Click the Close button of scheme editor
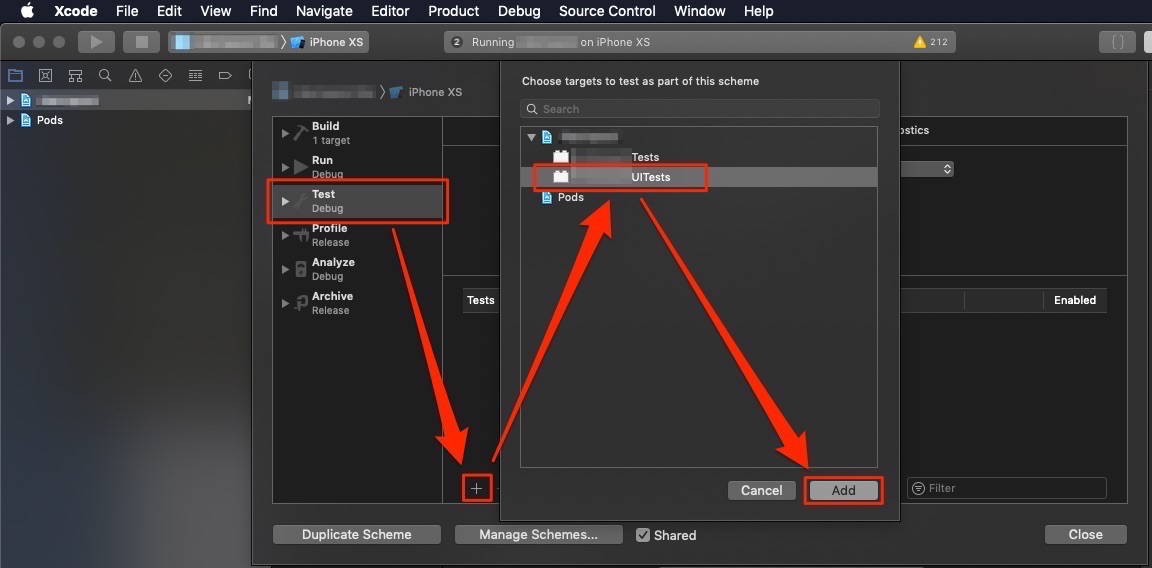1152x568 pixels. click(x=1085, y=534)
